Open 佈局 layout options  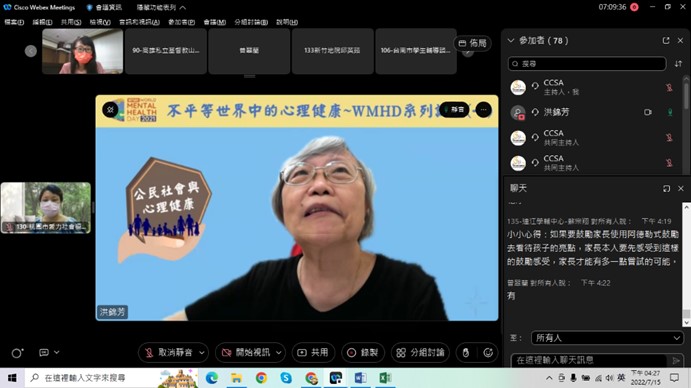472,43
